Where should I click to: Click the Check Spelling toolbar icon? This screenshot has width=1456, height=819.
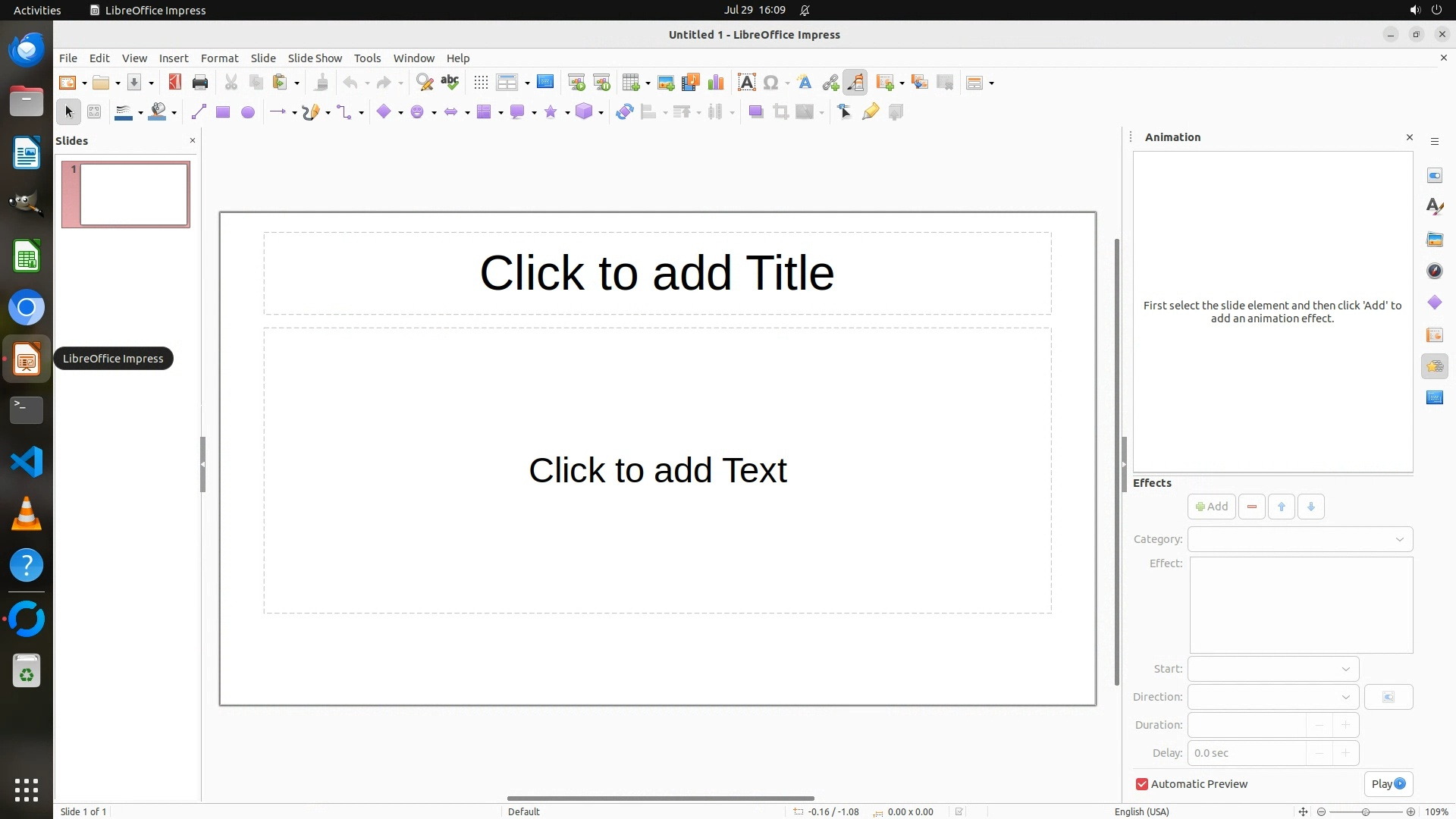point(450,83)
